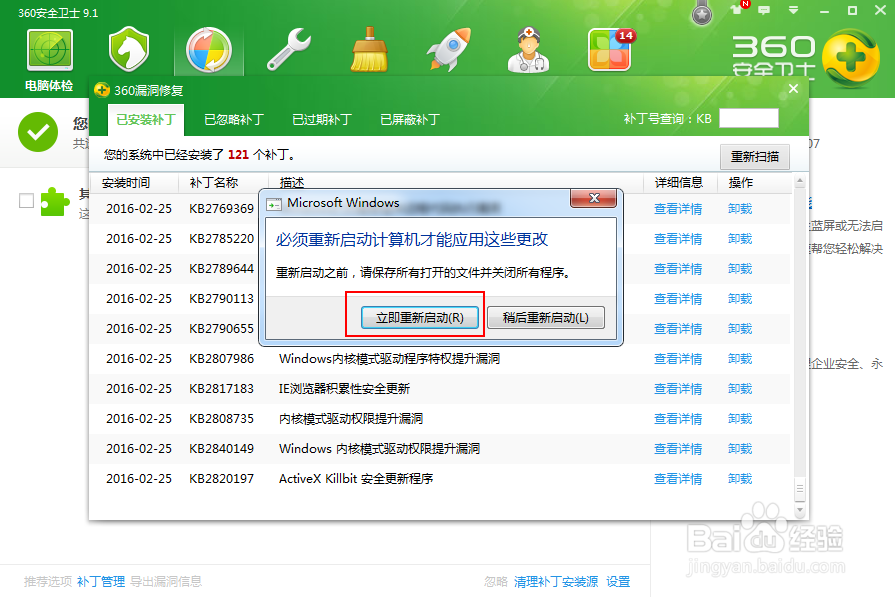This screenshot has width=895, height=597.
Task: Click the 360漏洞修复 title icon
Action: (x=102, y=90)
